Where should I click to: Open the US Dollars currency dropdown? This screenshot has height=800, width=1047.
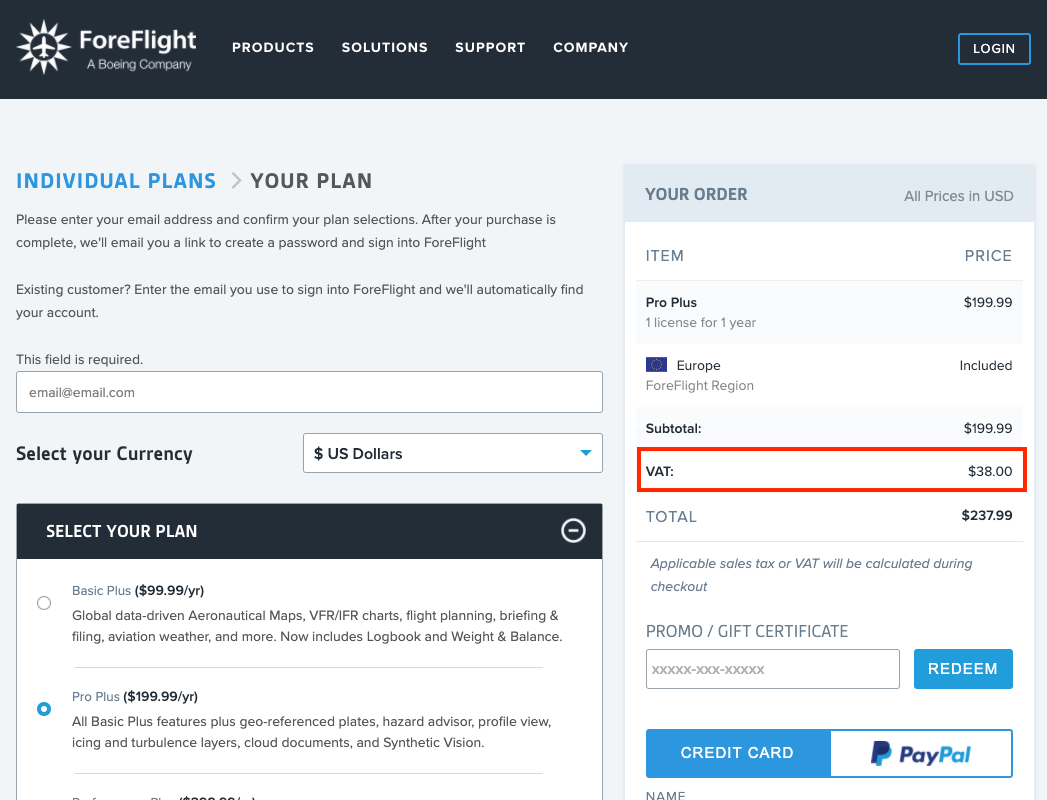click(453, 453)
